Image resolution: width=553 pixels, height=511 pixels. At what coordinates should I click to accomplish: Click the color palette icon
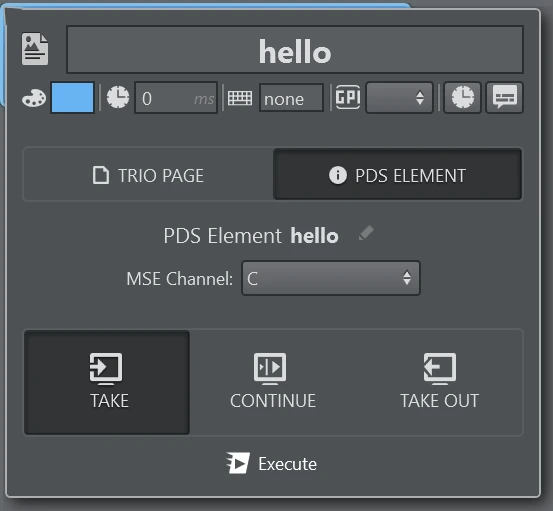(34, 98)
